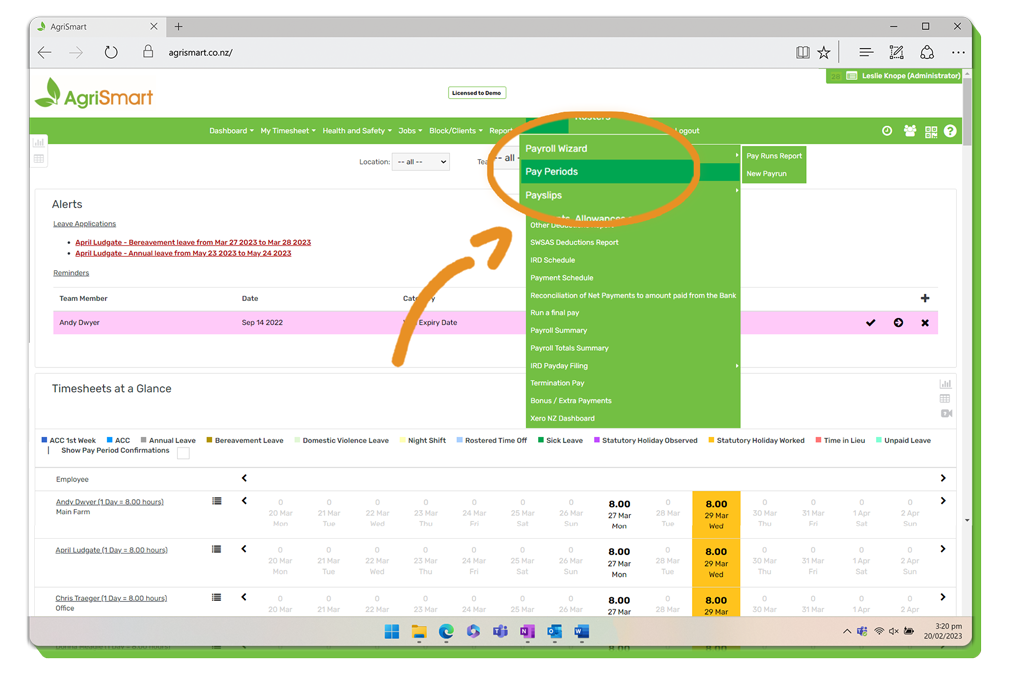This screenshot has width=1024, height=693.
Task: Expand the Dashboard menu
Action: (231, 131)
